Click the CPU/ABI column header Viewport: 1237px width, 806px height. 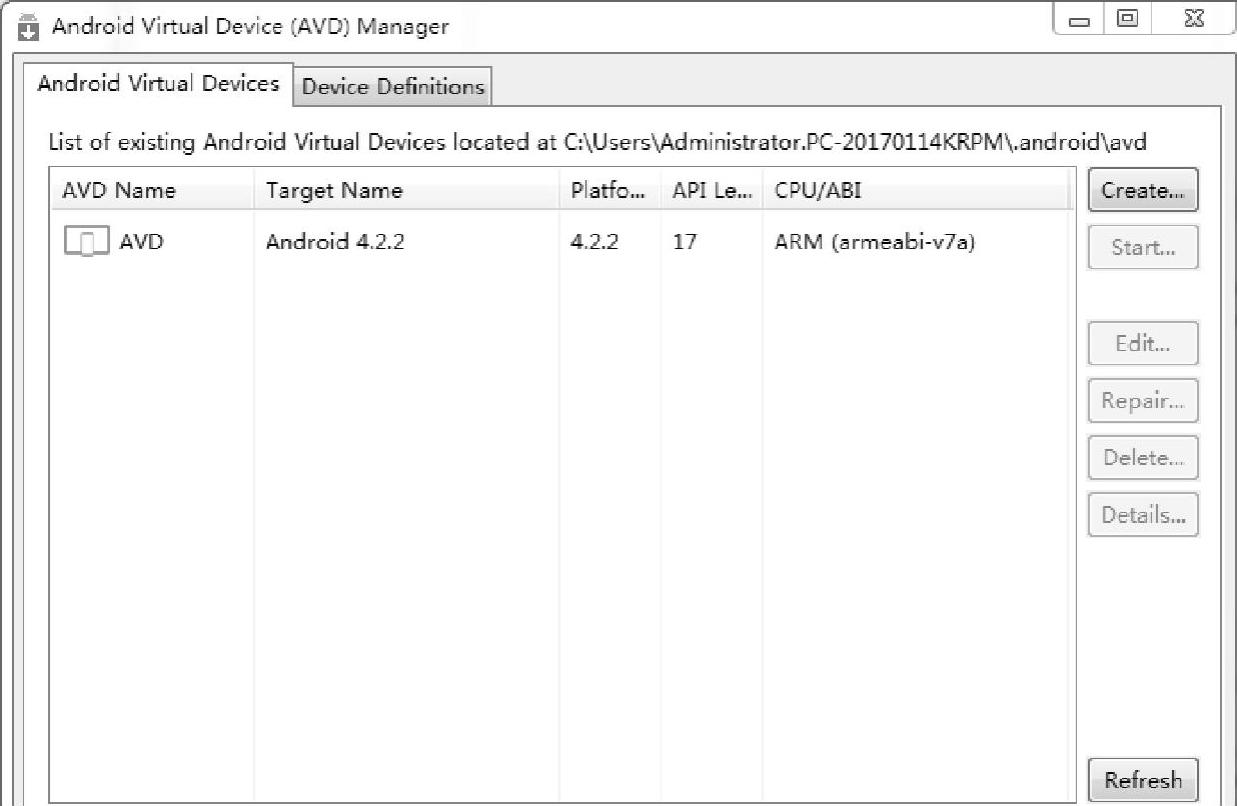click(920, 190)
